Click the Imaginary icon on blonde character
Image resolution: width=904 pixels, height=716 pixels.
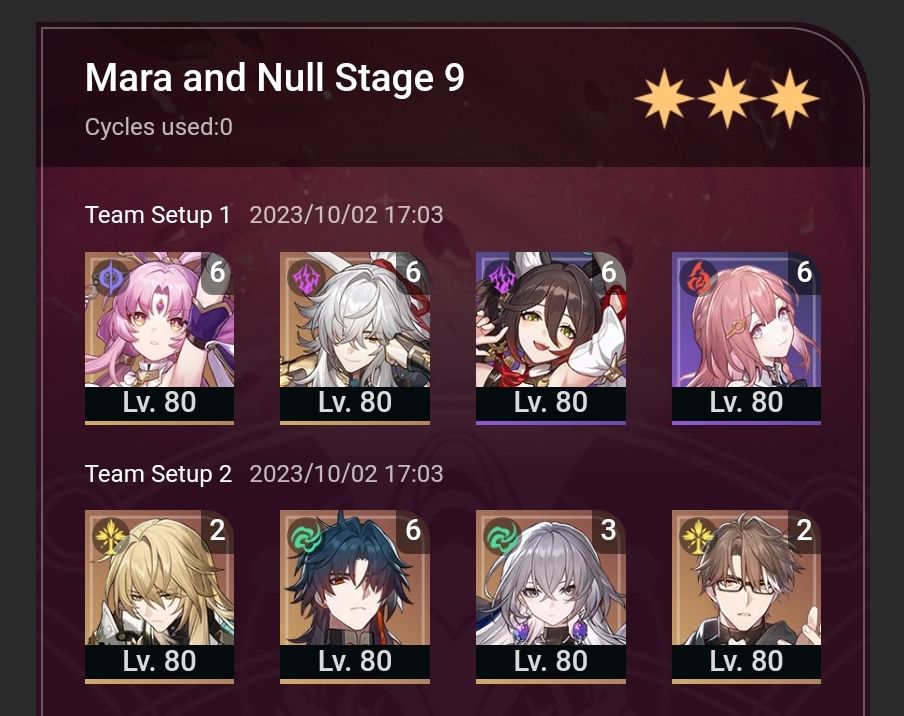(x=111, y=537)
